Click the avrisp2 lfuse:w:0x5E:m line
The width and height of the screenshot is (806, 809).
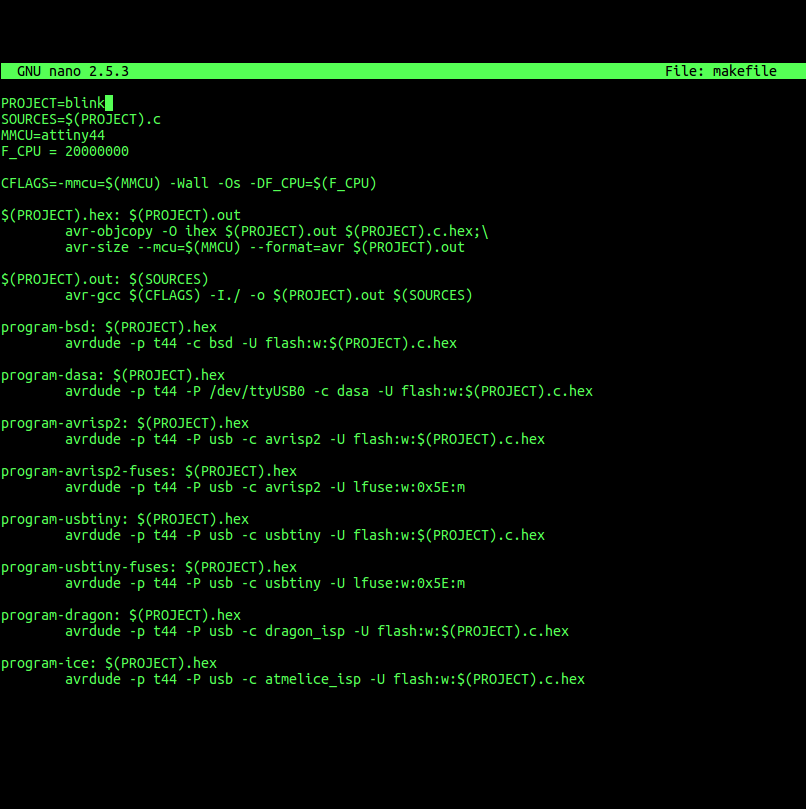(265, 487)
